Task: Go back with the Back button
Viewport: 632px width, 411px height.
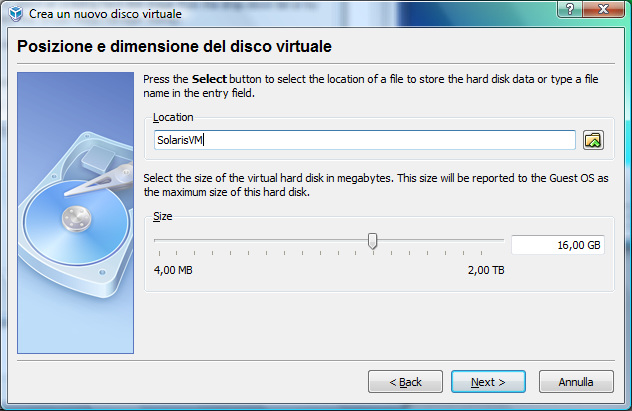Action: point(405,381)
